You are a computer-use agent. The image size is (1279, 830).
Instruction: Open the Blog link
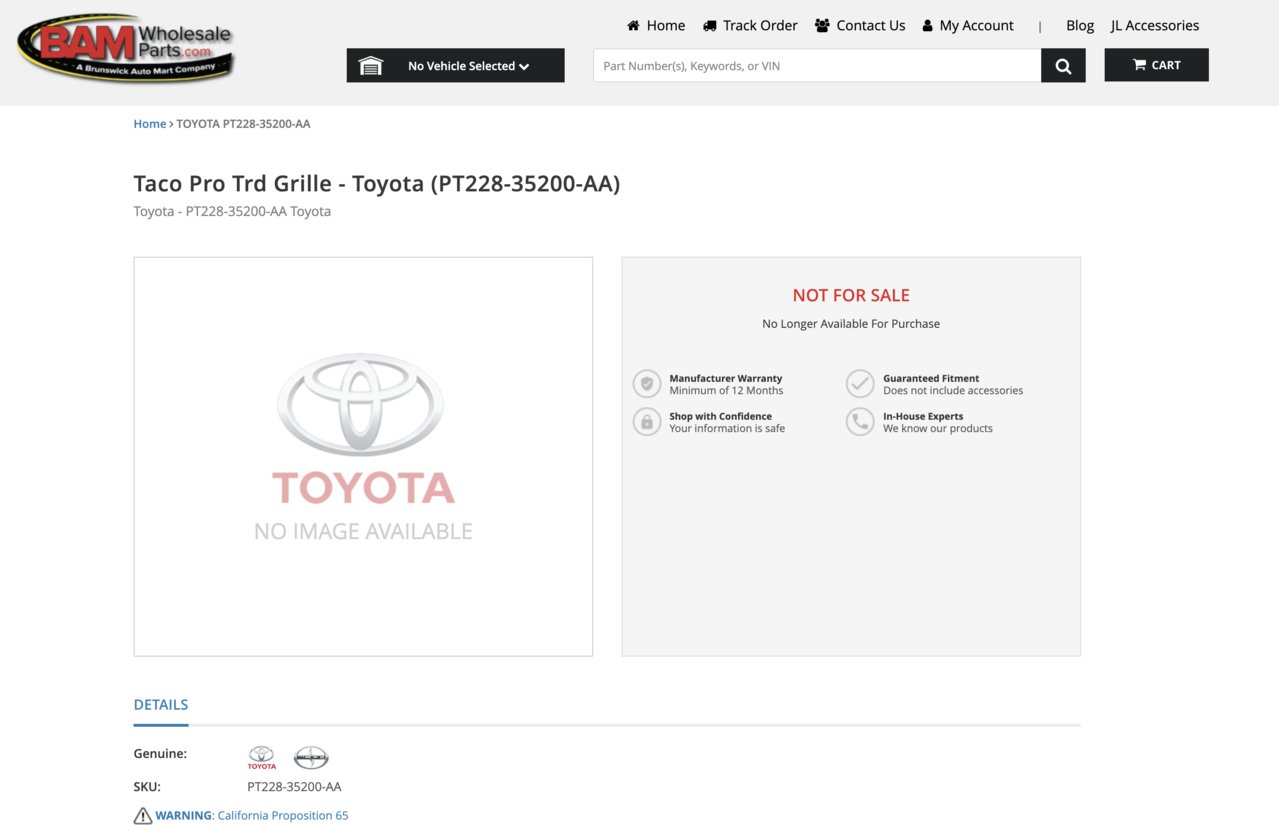(x=1080, y=26)
